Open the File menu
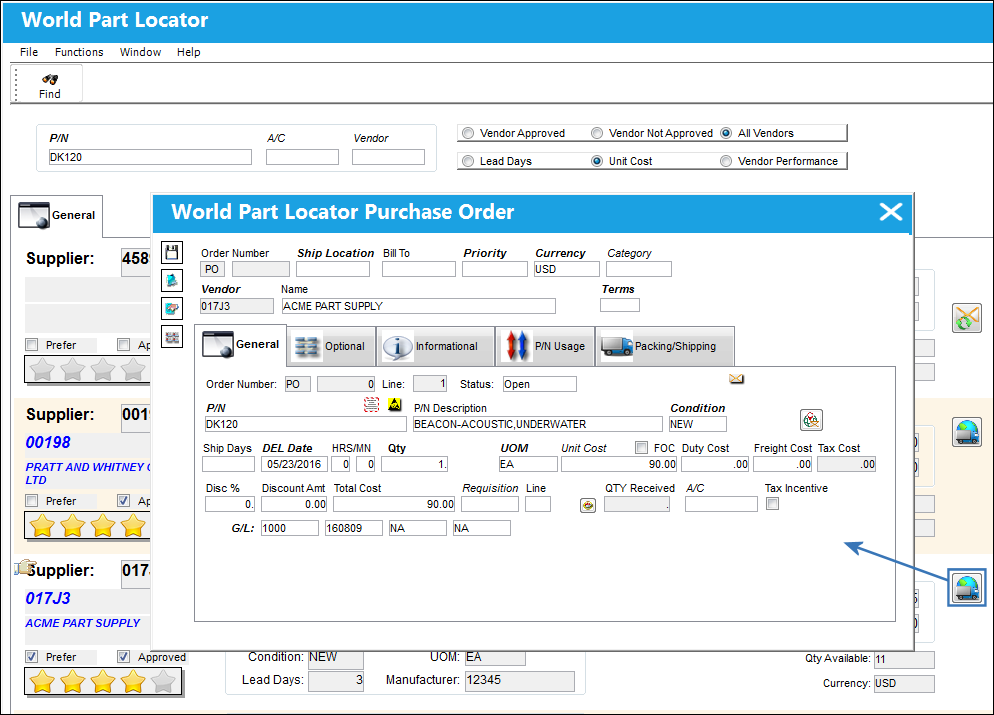Viewport: 994px width, 715px height. click(29, 52)
